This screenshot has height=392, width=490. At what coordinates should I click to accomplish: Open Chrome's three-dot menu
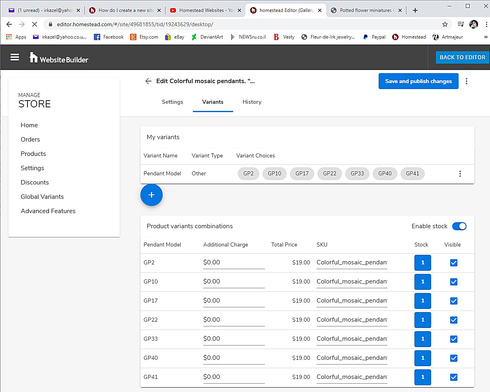tap(486, 24)
